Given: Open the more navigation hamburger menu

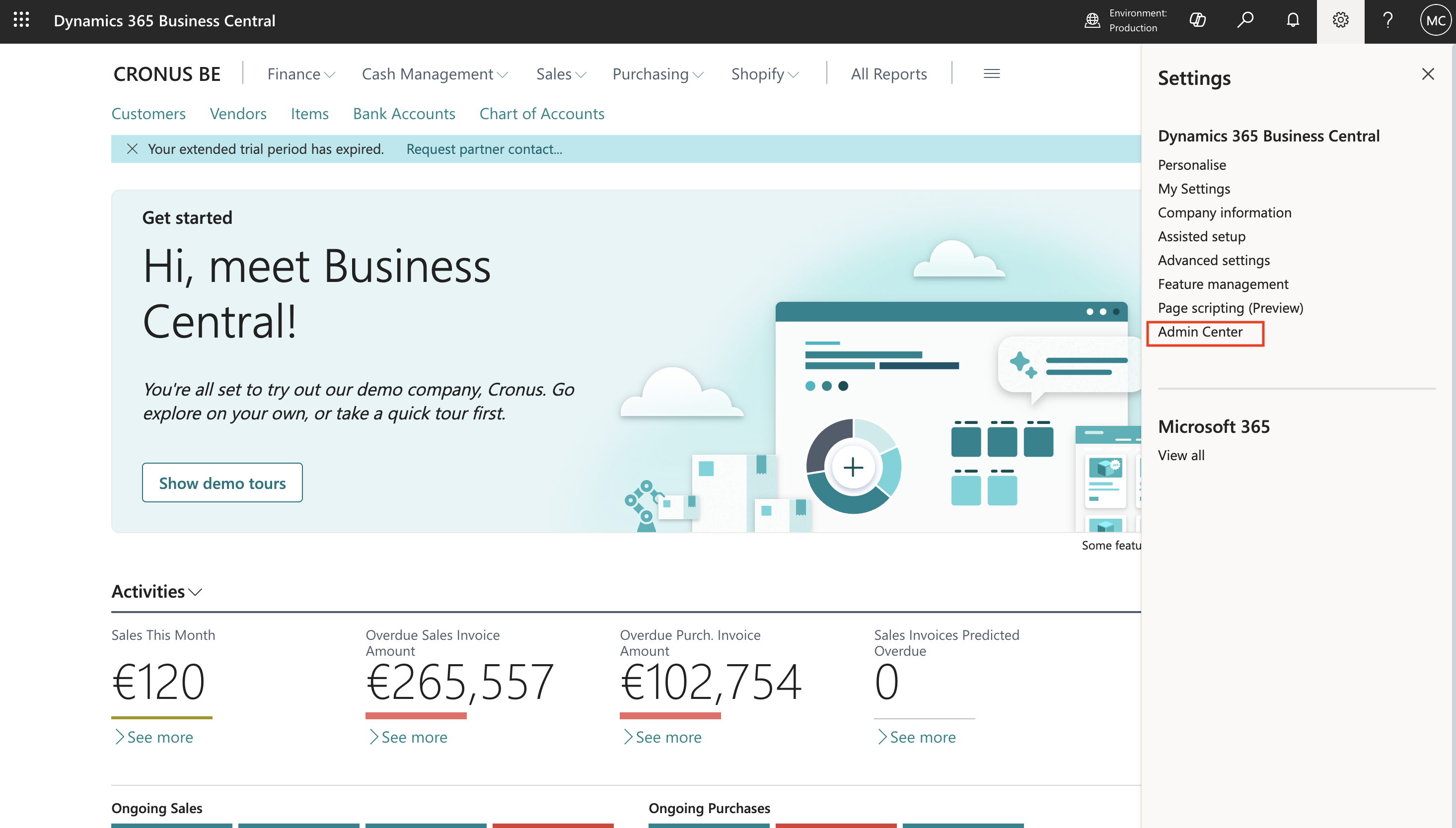Looking at the screenshot, I should click(991, 74).
